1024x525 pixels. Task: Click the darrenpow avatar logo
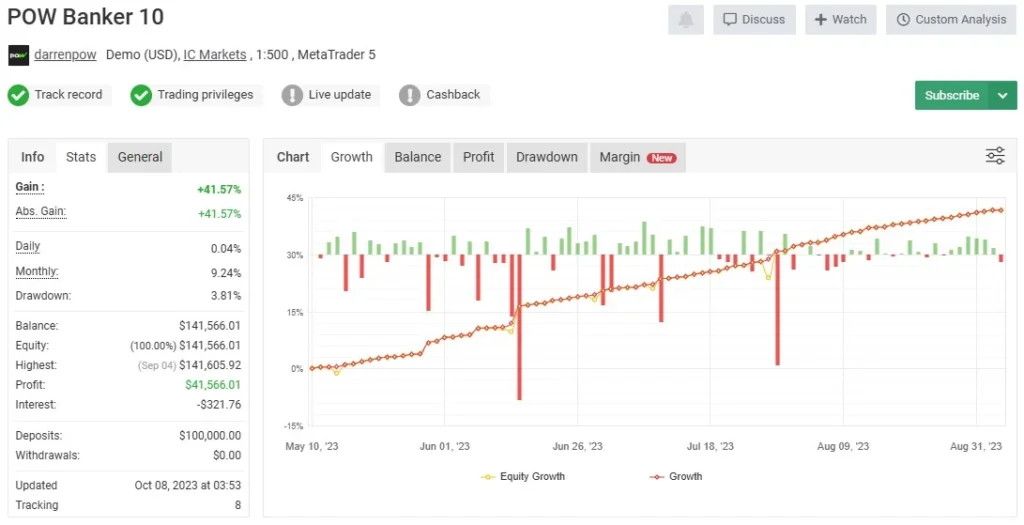pos(18,55)
